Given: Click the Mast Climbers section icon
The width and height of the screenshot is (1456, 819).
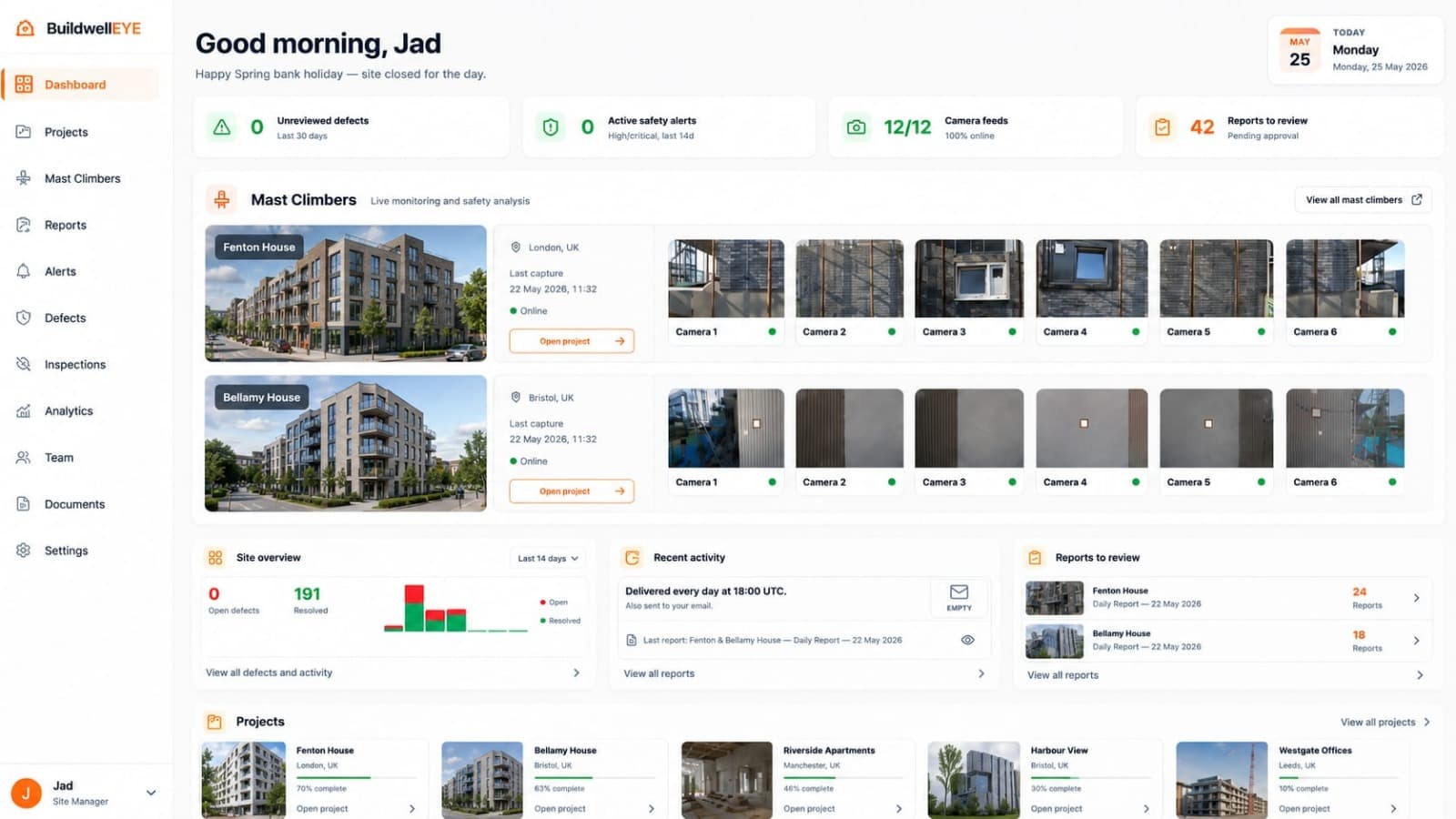Looking at the screenshot, I should [221, 199].
